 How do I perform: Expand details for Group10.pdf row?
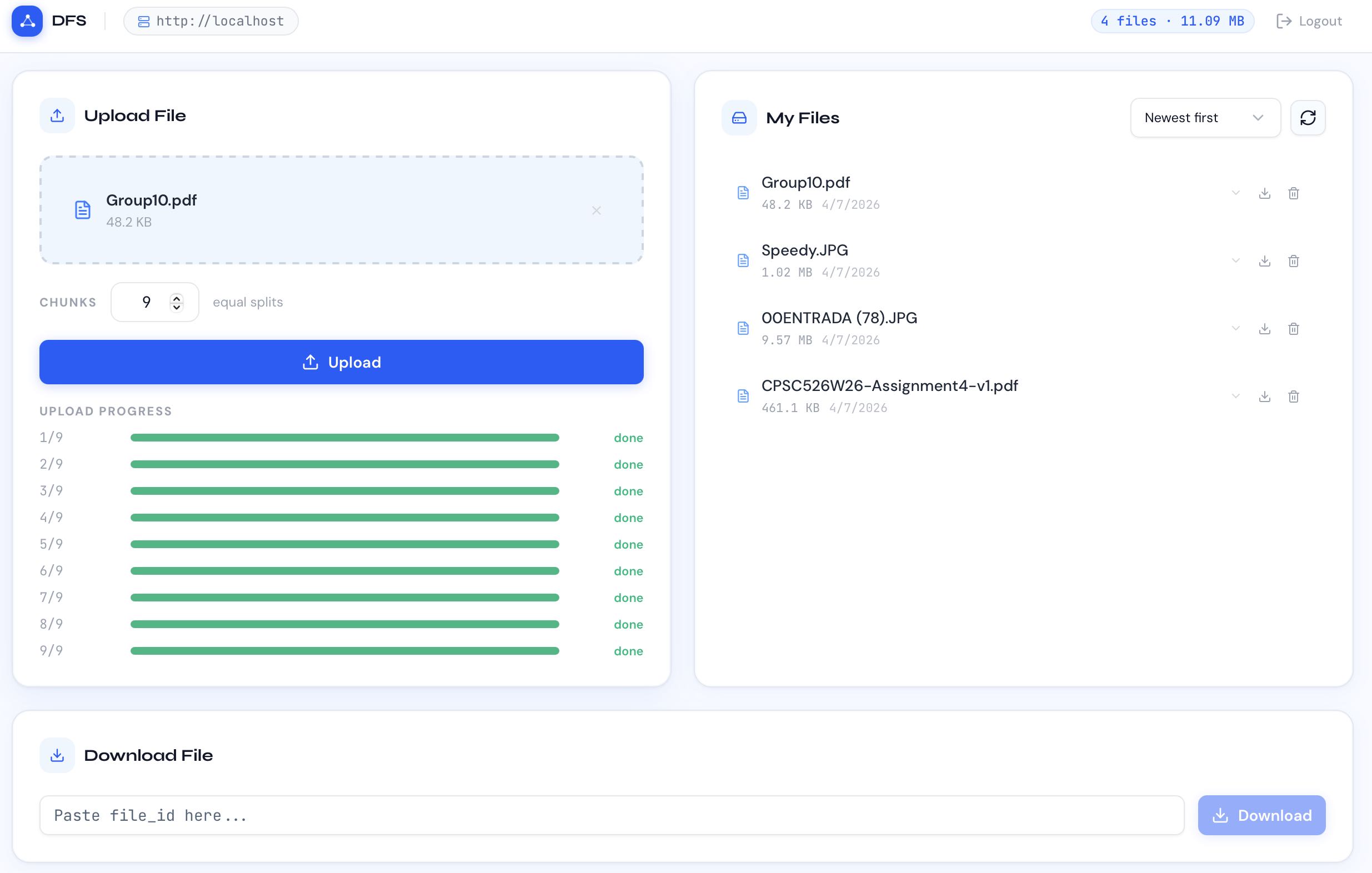click(1235, 193)
